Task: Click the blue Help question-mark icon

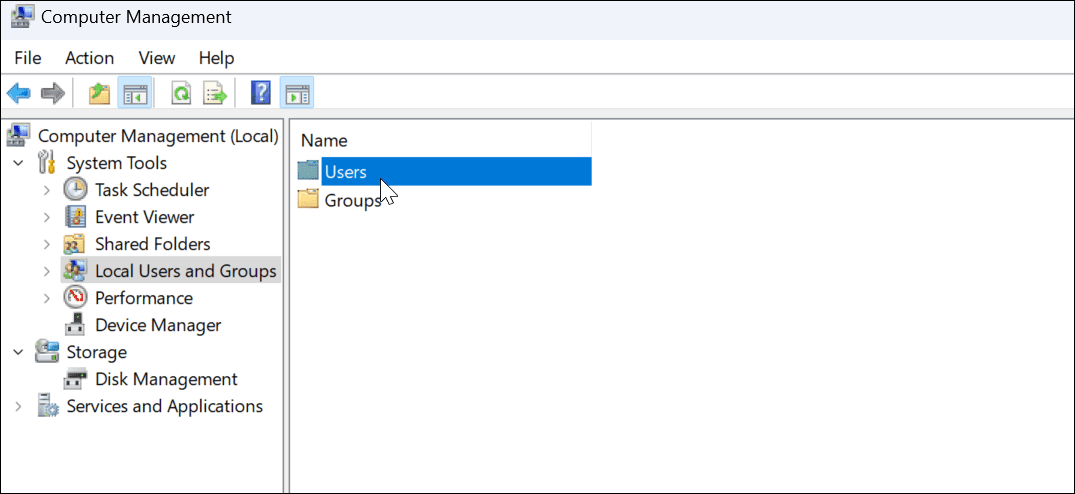Action: click(x=261, y=93)
